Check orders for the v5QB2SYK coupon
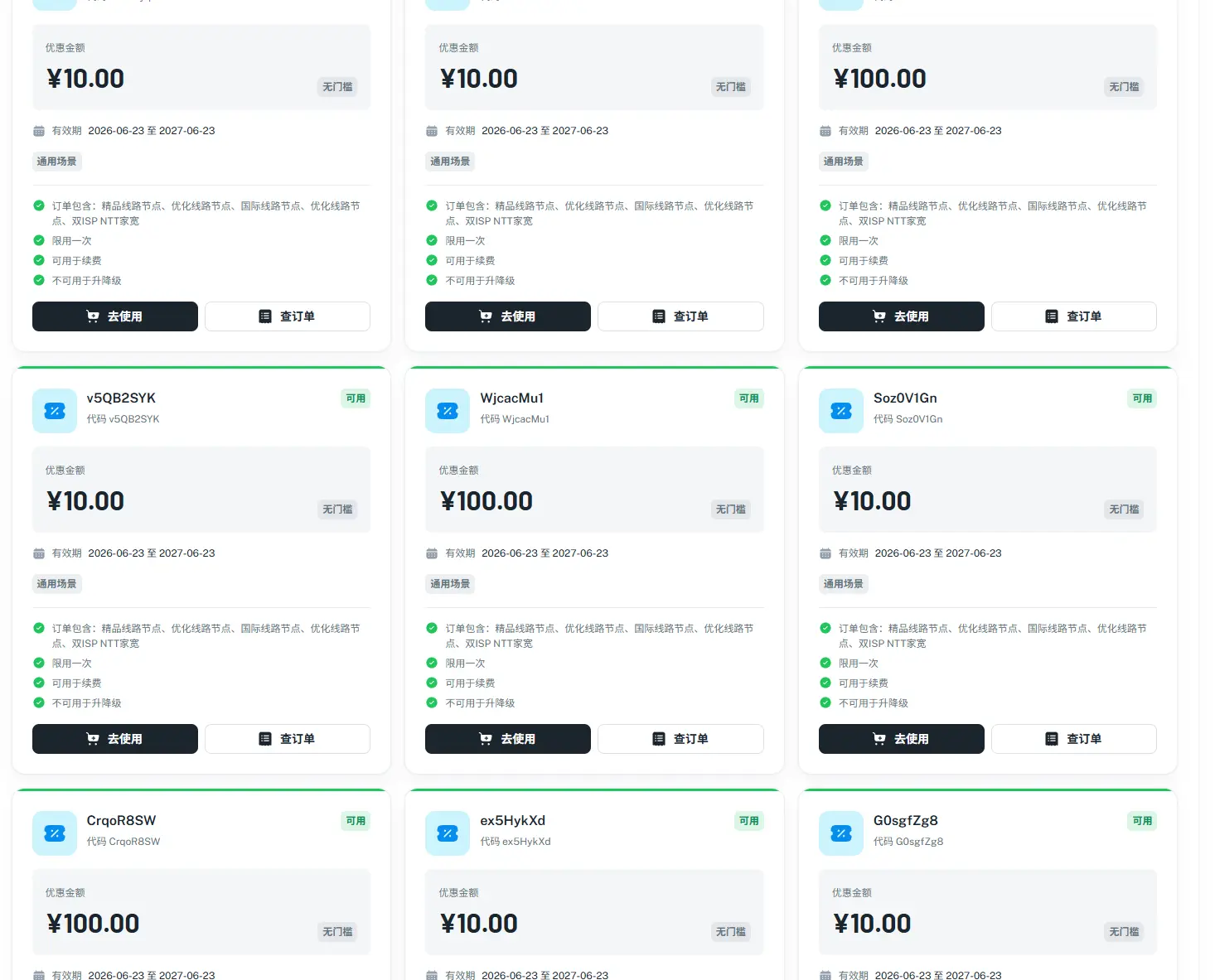Viewport: 1215px width, 980px height. point(288,739)
